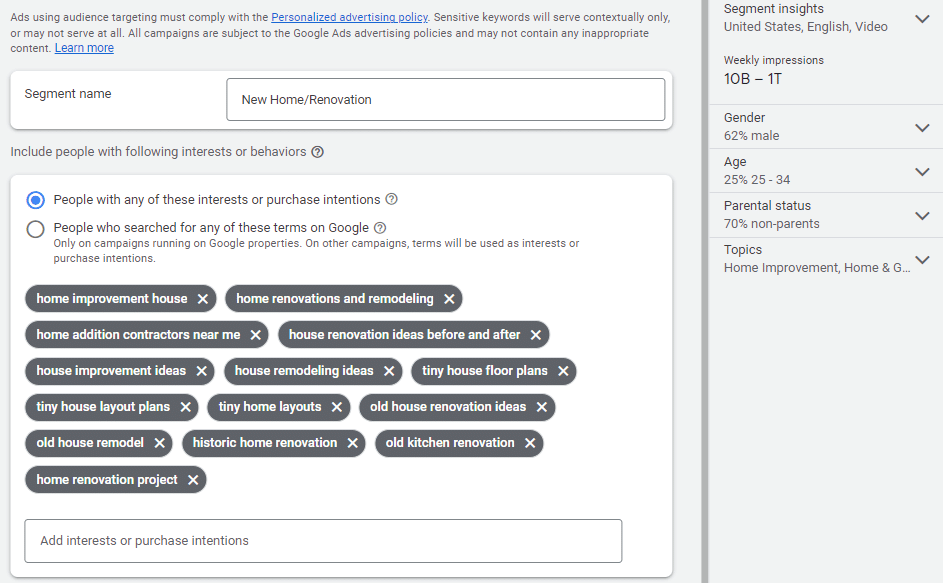Open the Personalized advertising policy link
The width and height of the screenshot is (943, 583).
pyautogui.click(x=350, y=18)
